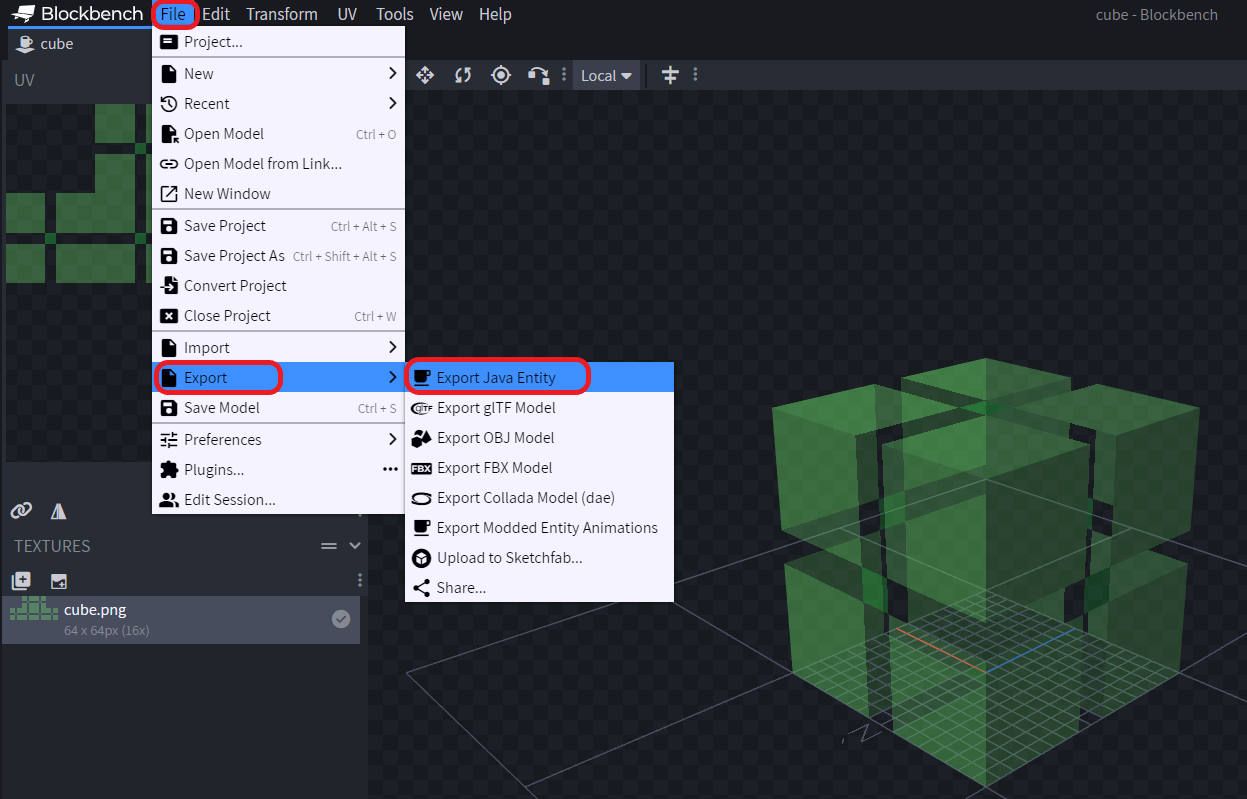Toggle the texture list layout icon

328,546
